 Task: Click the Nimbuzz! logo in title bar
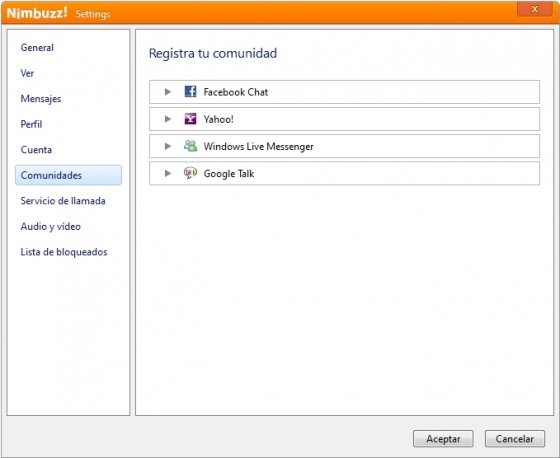click(37, 13)
